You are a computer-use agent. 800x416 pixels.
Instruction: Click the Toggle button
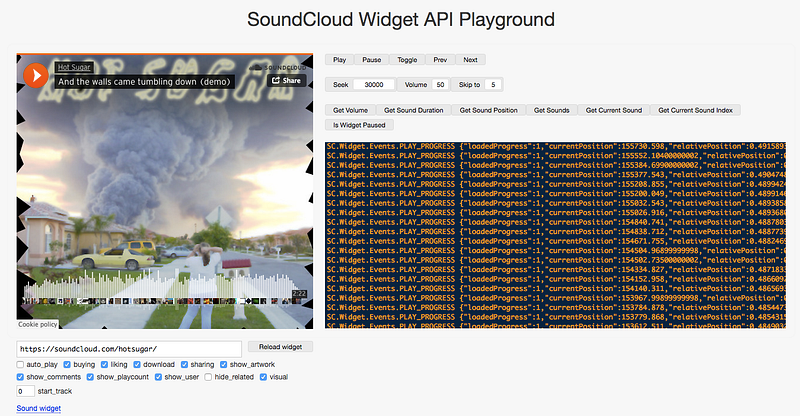click(x=407, y=60)
